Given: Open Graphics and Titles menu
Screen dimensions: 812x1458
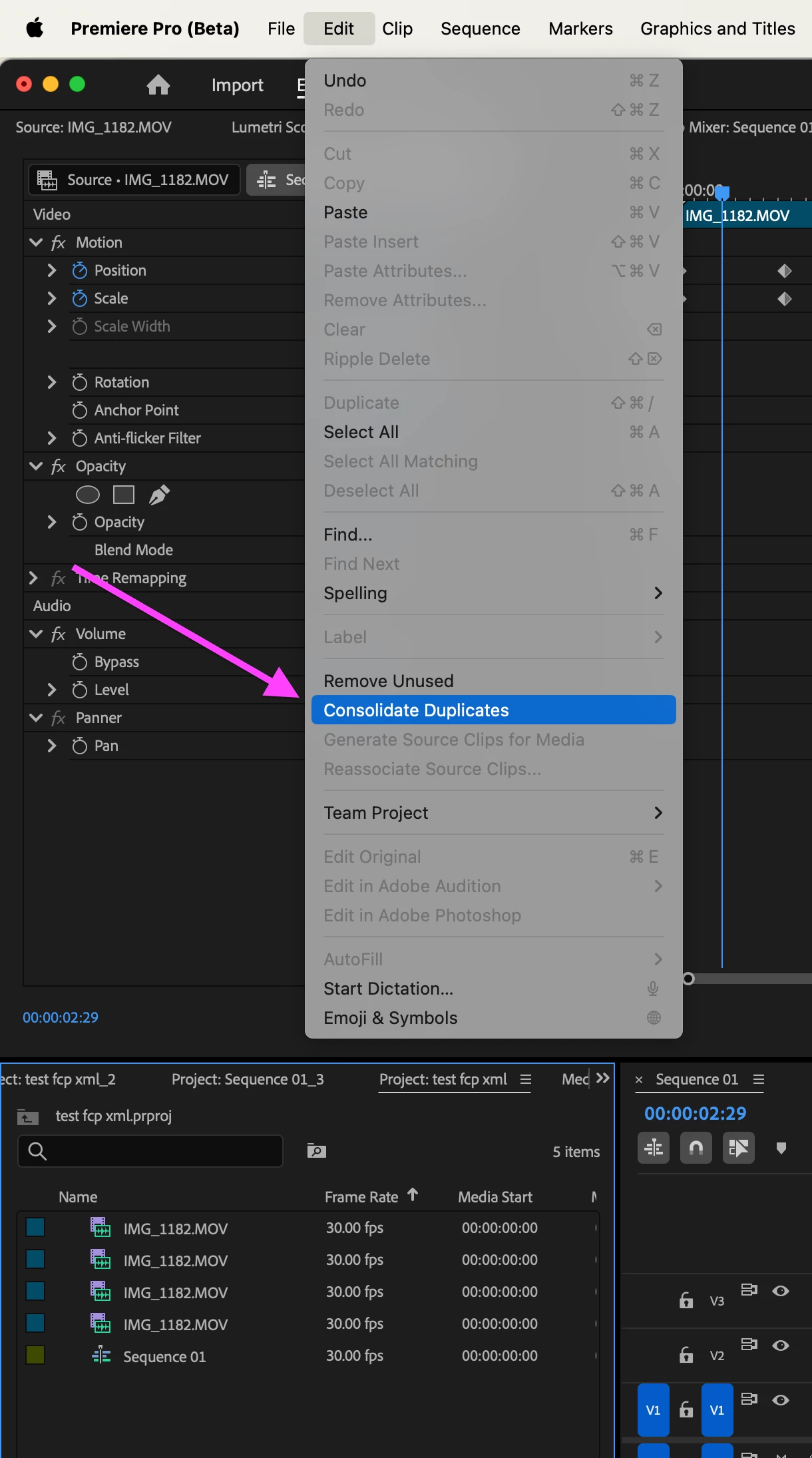Looking at the screenshot, I should (717, 29).
